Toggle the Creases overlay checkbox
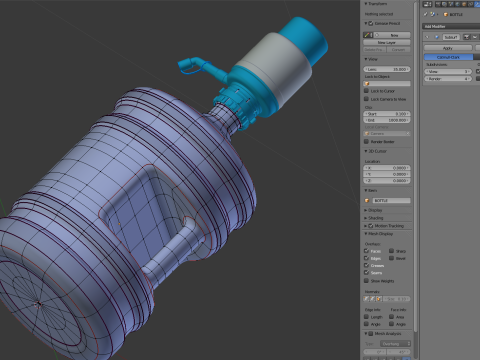The height and width of the screenshot is (360, 480). 367,265
